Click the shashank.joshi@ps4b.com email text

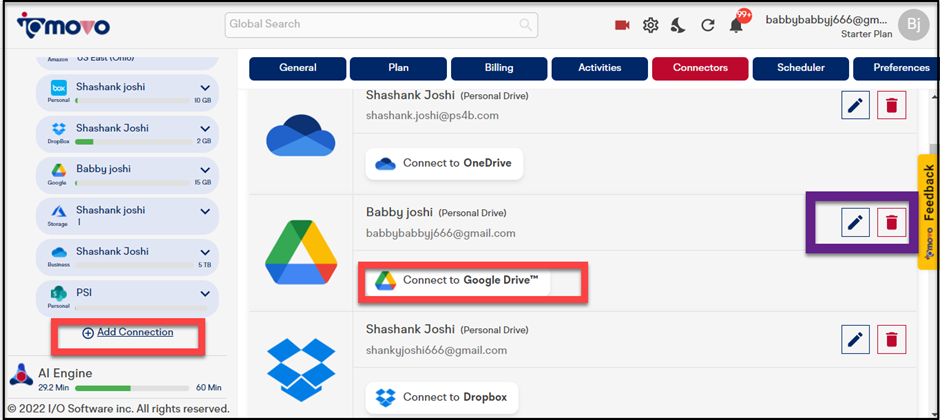432,116
